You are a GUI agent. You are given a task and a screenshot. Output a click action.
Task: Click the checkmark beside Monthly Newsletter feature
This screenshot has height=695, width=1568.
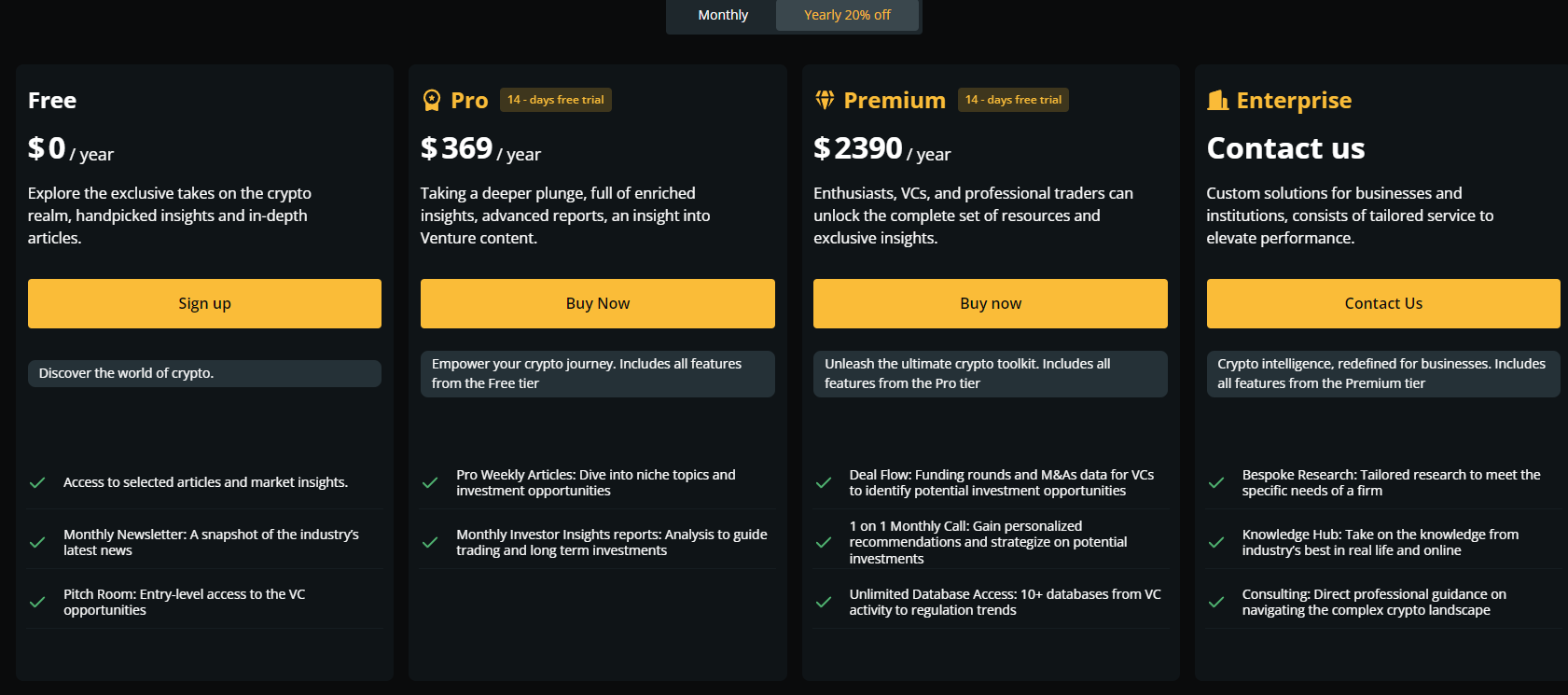37,542
